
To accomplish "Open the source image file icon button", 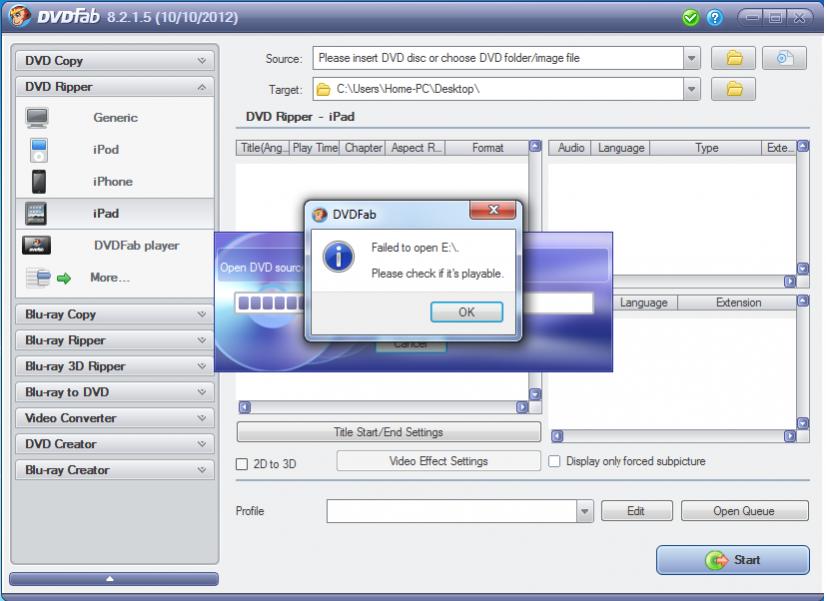I will [x=784, y=58].
